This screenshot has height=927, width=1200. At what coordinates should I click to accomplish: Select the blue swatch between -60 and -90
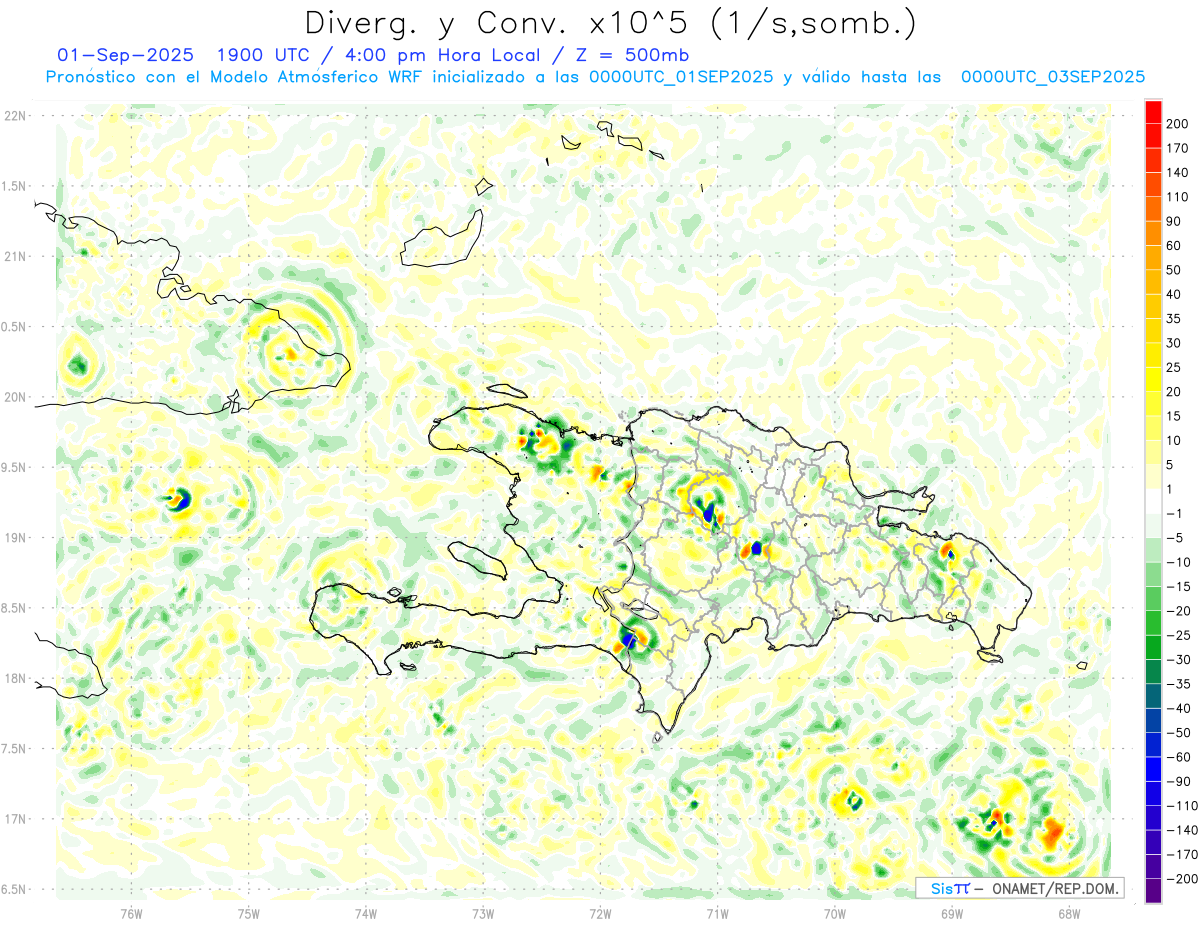click(1153, 769)
